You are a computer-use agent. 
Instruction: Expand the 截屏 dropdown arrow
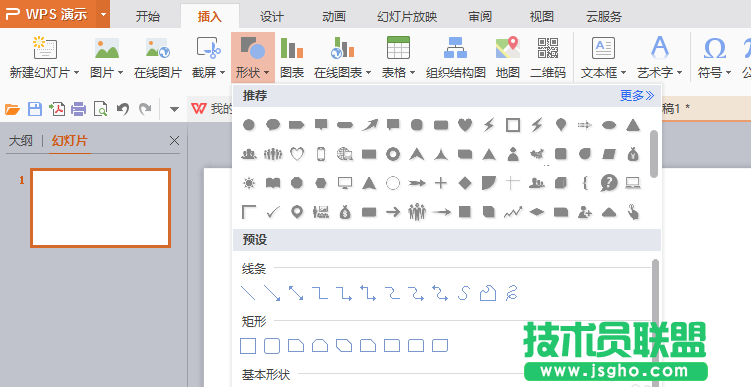pyautogui.click(x=222, y=73)
